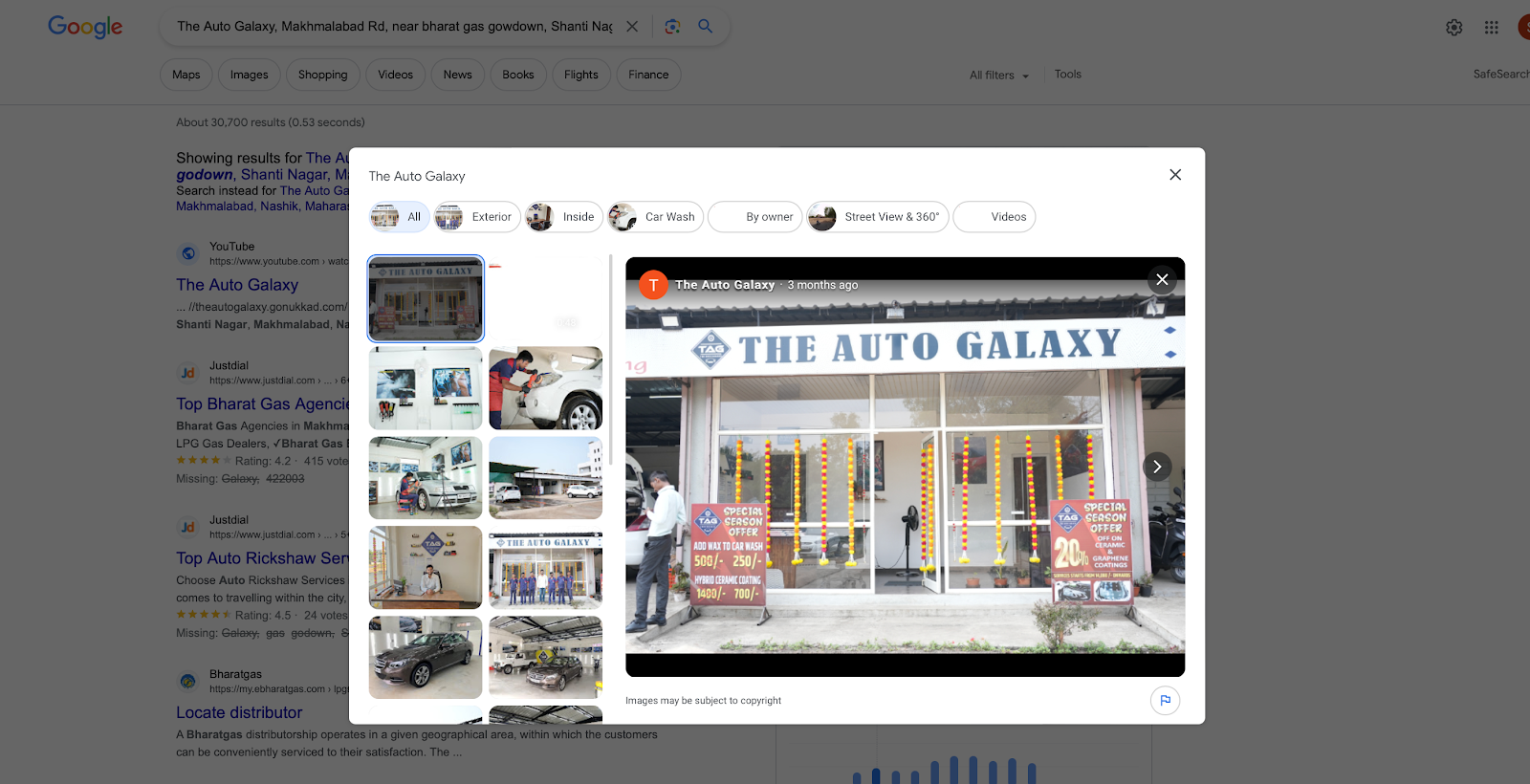Click the YouTube site favicon
Screen dimensions: 1530x784
pyautogui.click(x=188, y=253)
